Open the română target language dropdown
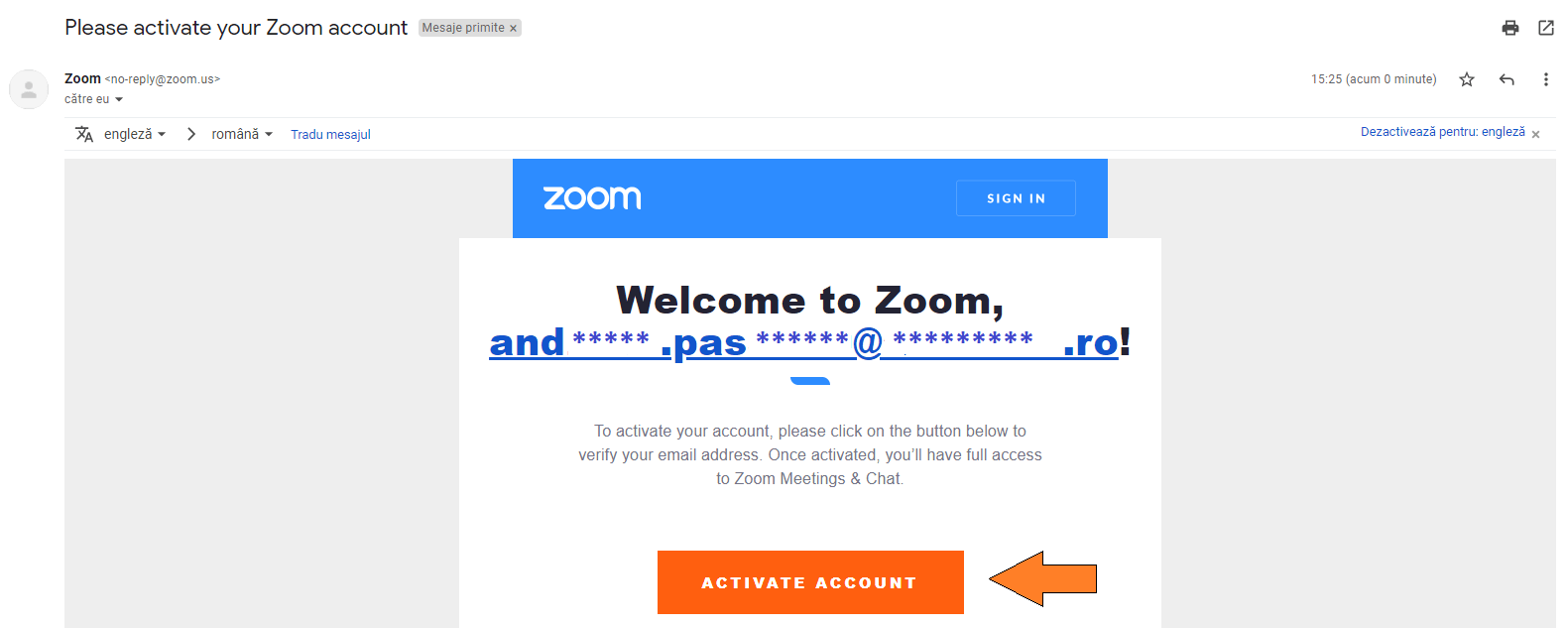1568x628 pixels. pyautogui.click(x=241, y=134)
